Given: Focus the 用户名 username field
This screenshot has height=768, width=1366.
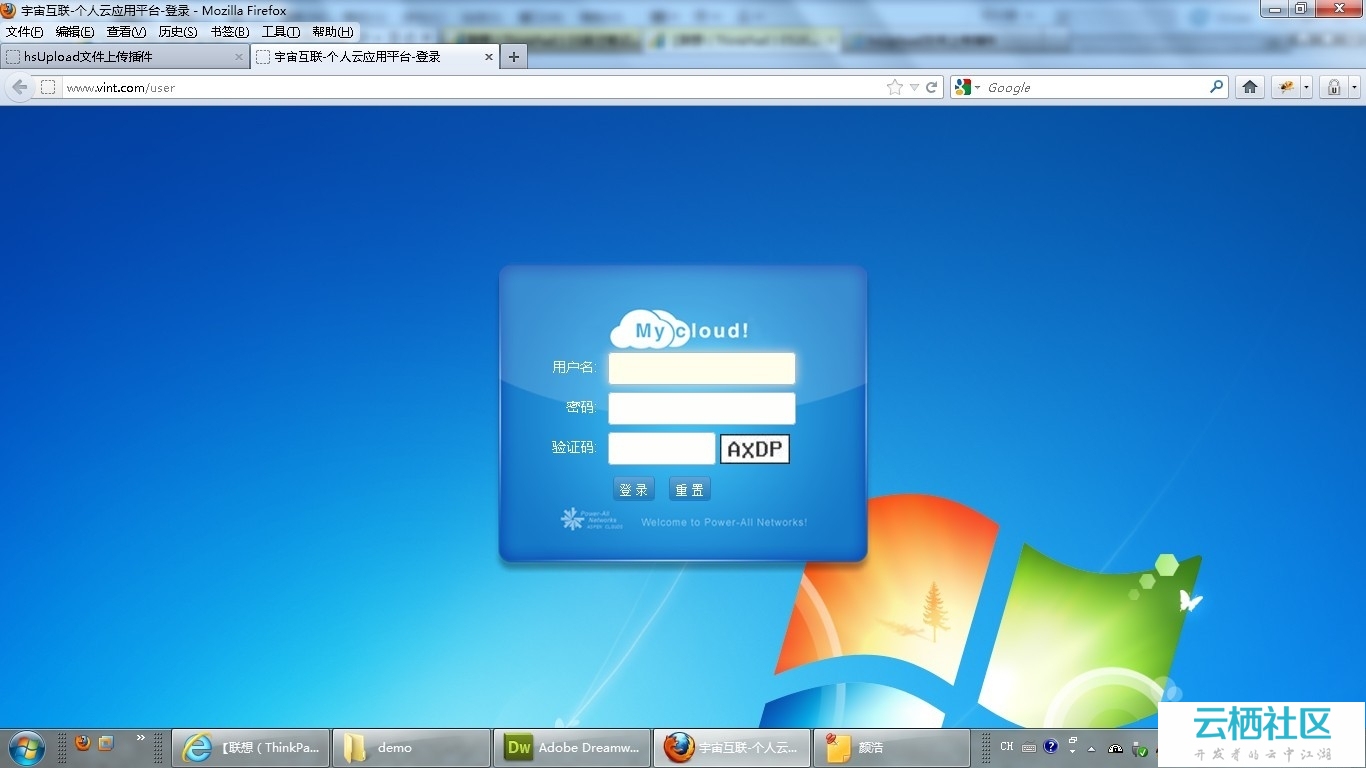Looking at the screenshot, I should (x=702, y=368).
